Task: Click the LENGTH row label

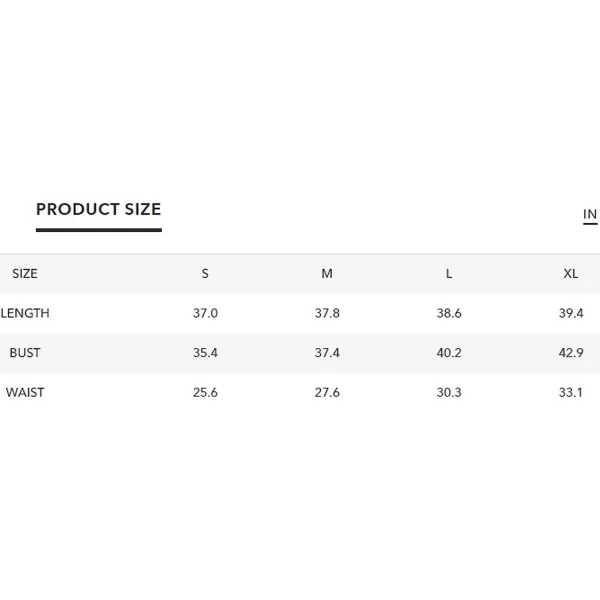Action: (25, 313)
